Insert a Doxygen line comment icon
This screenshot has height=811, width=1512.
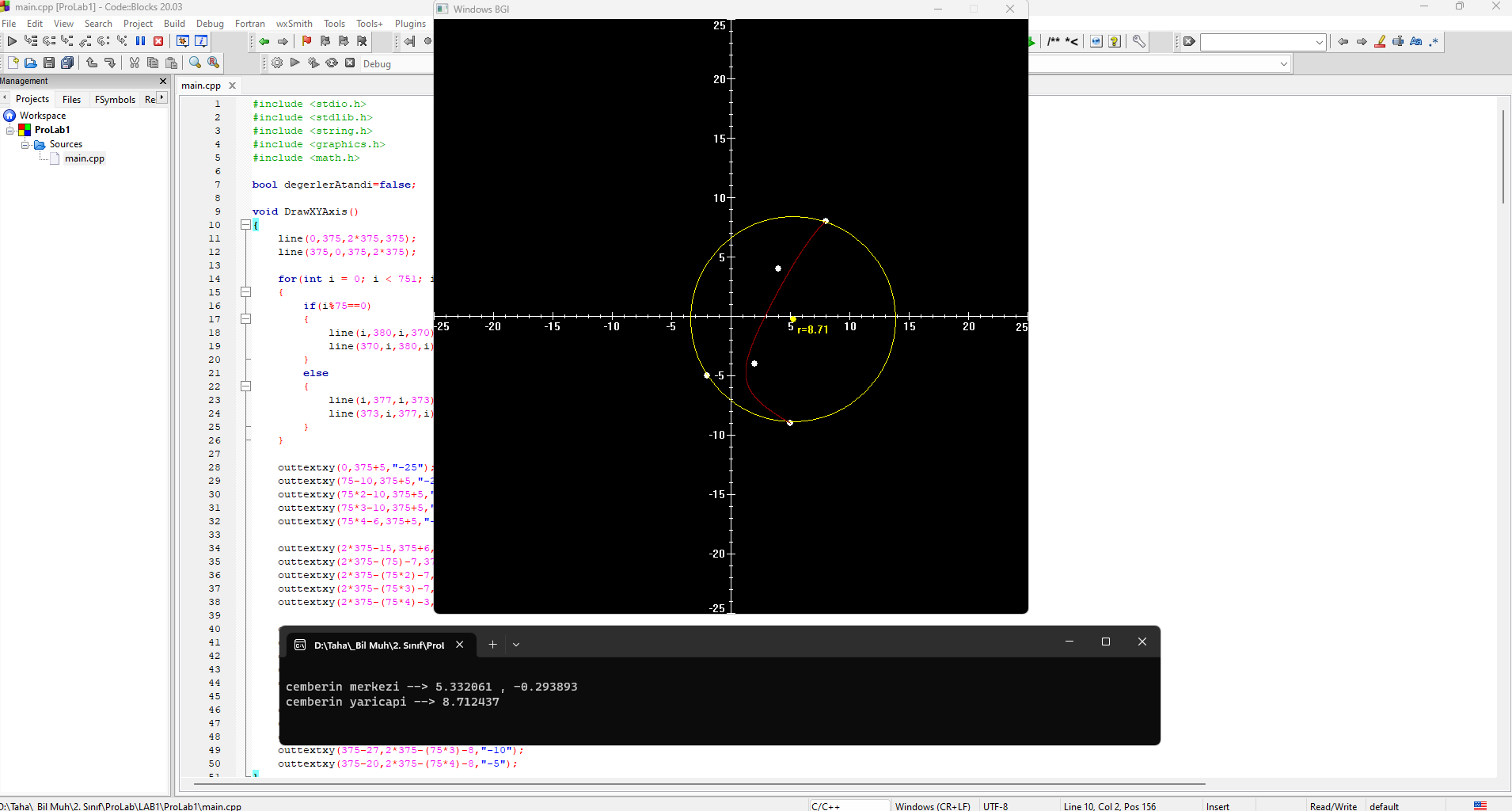1072,41
